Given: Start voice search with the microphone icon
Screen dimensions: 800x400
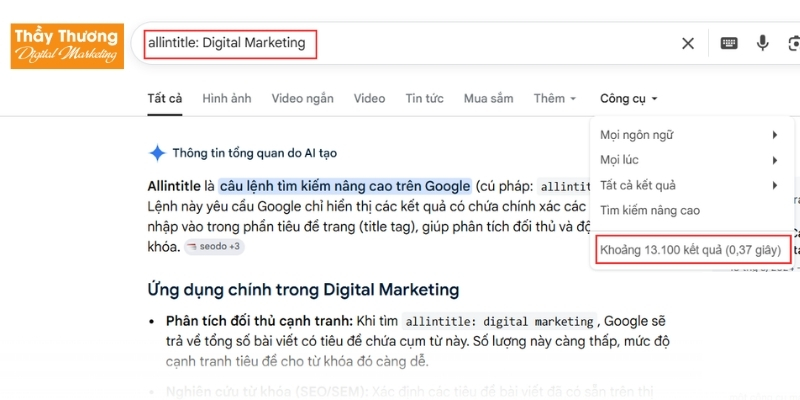Looking at the screenshot, I should click(762, 43).
